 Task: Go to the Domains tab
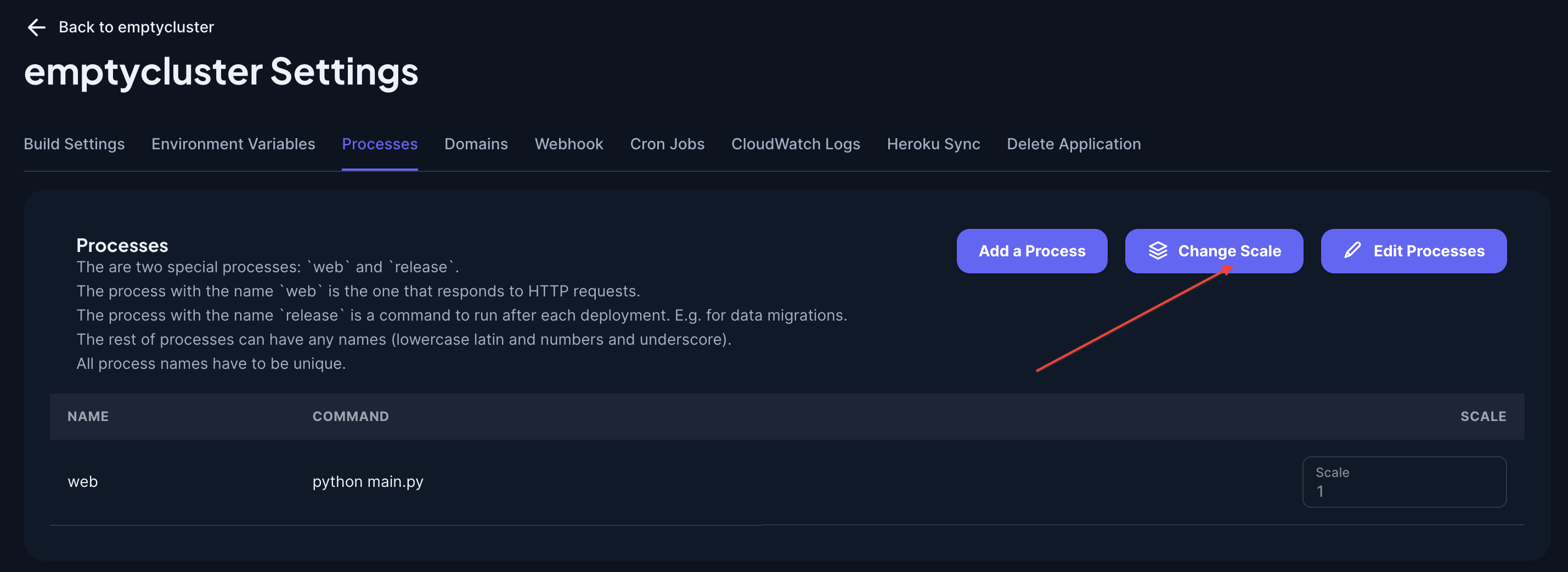475,144
